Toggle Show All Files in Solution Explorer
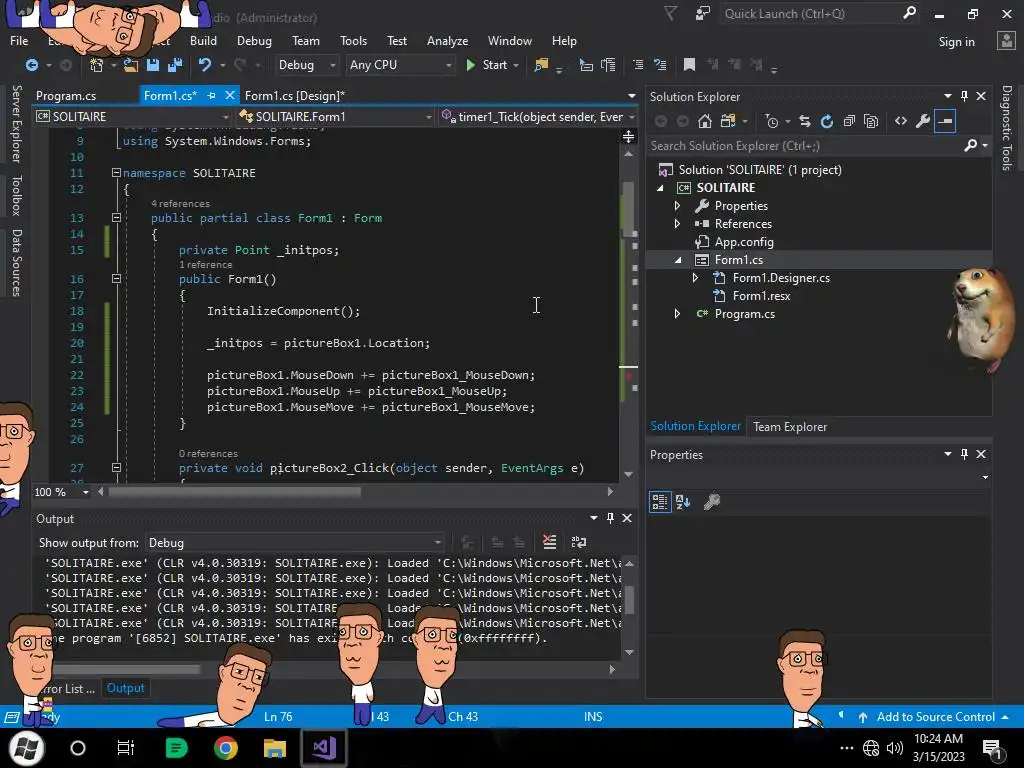This screenshot has width=1024, height=768. click(871, 121)
